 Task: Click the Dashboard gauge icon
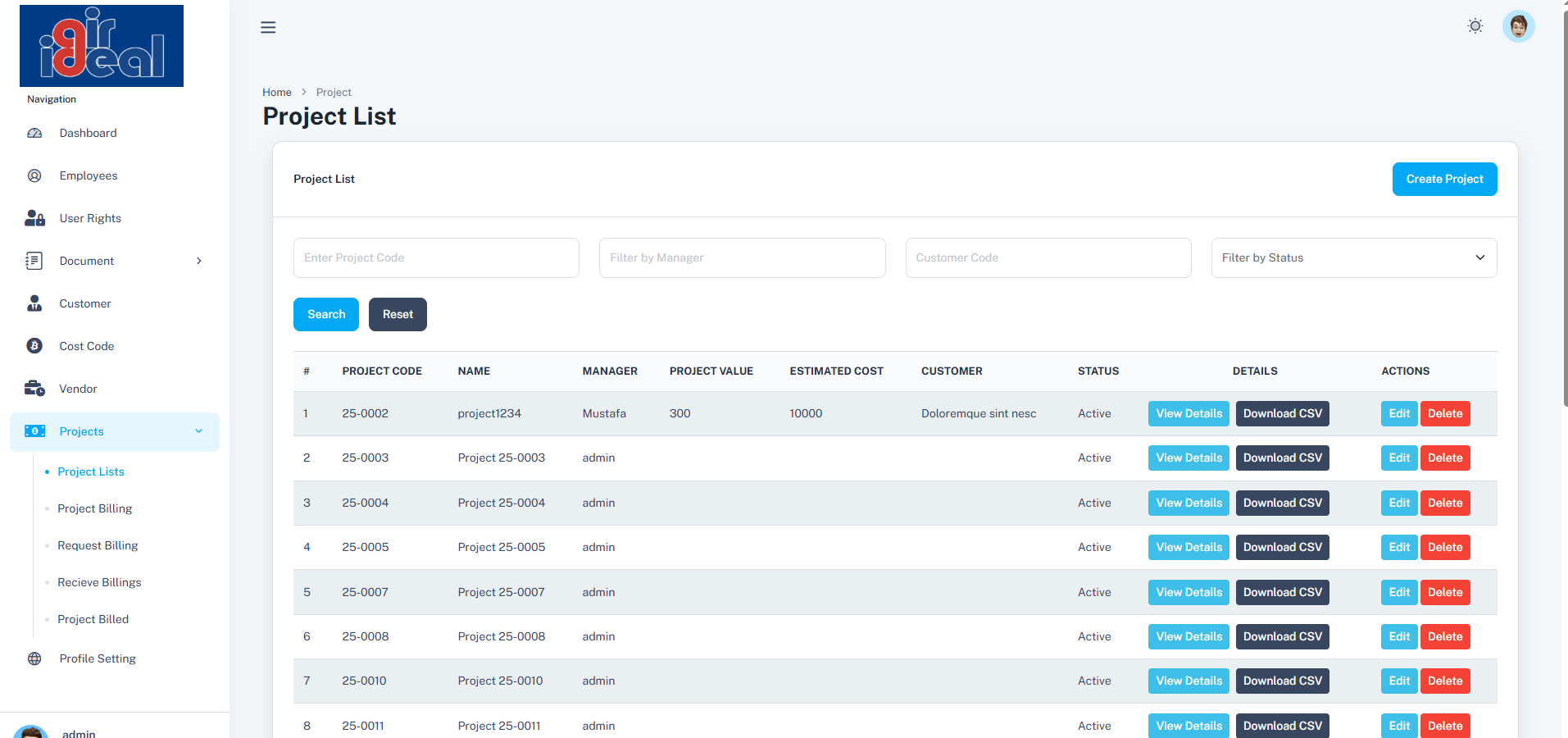(34, 133)
